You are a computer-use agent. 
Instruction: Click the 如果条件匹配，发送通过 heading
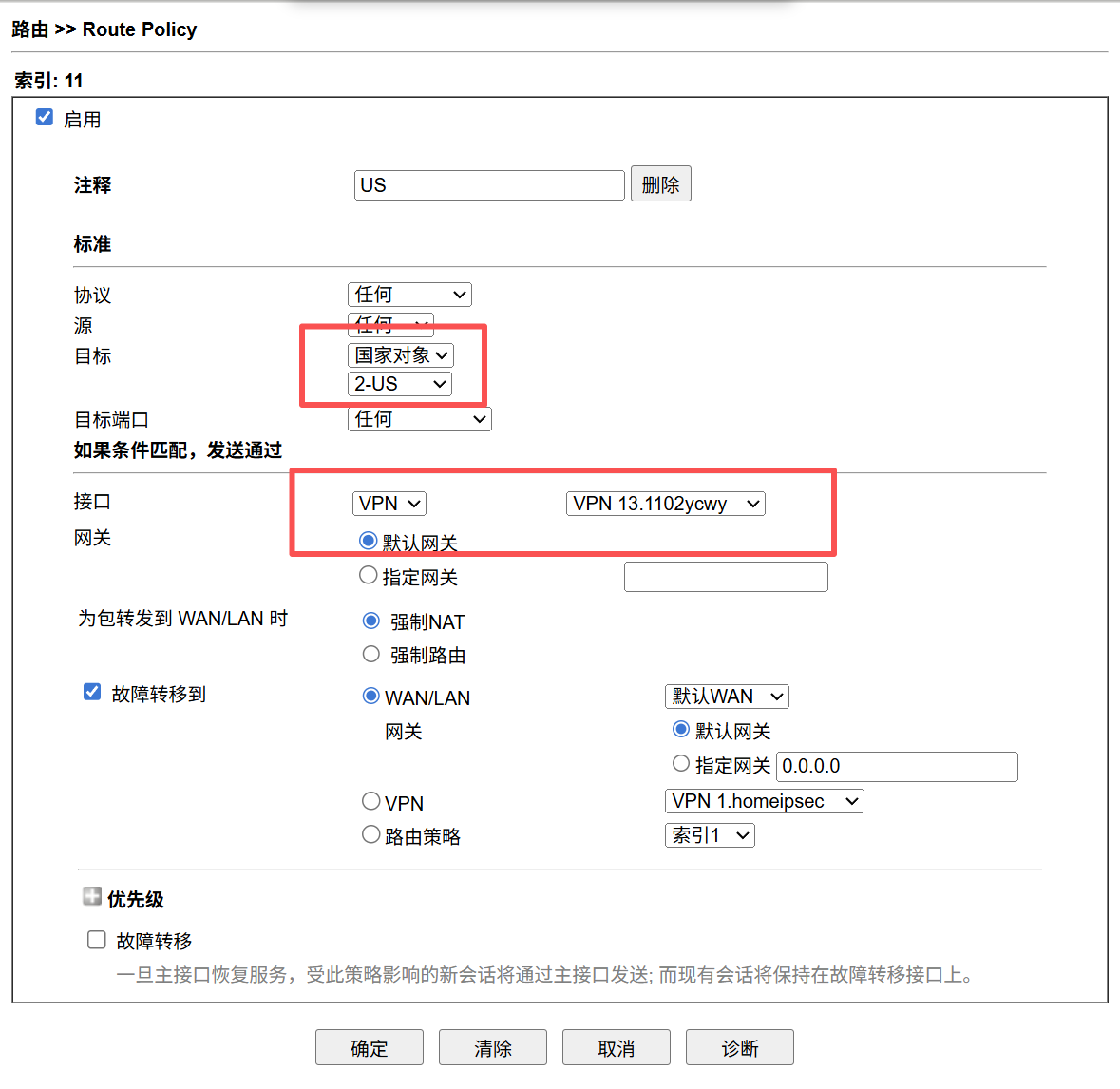tap(178, 450)
